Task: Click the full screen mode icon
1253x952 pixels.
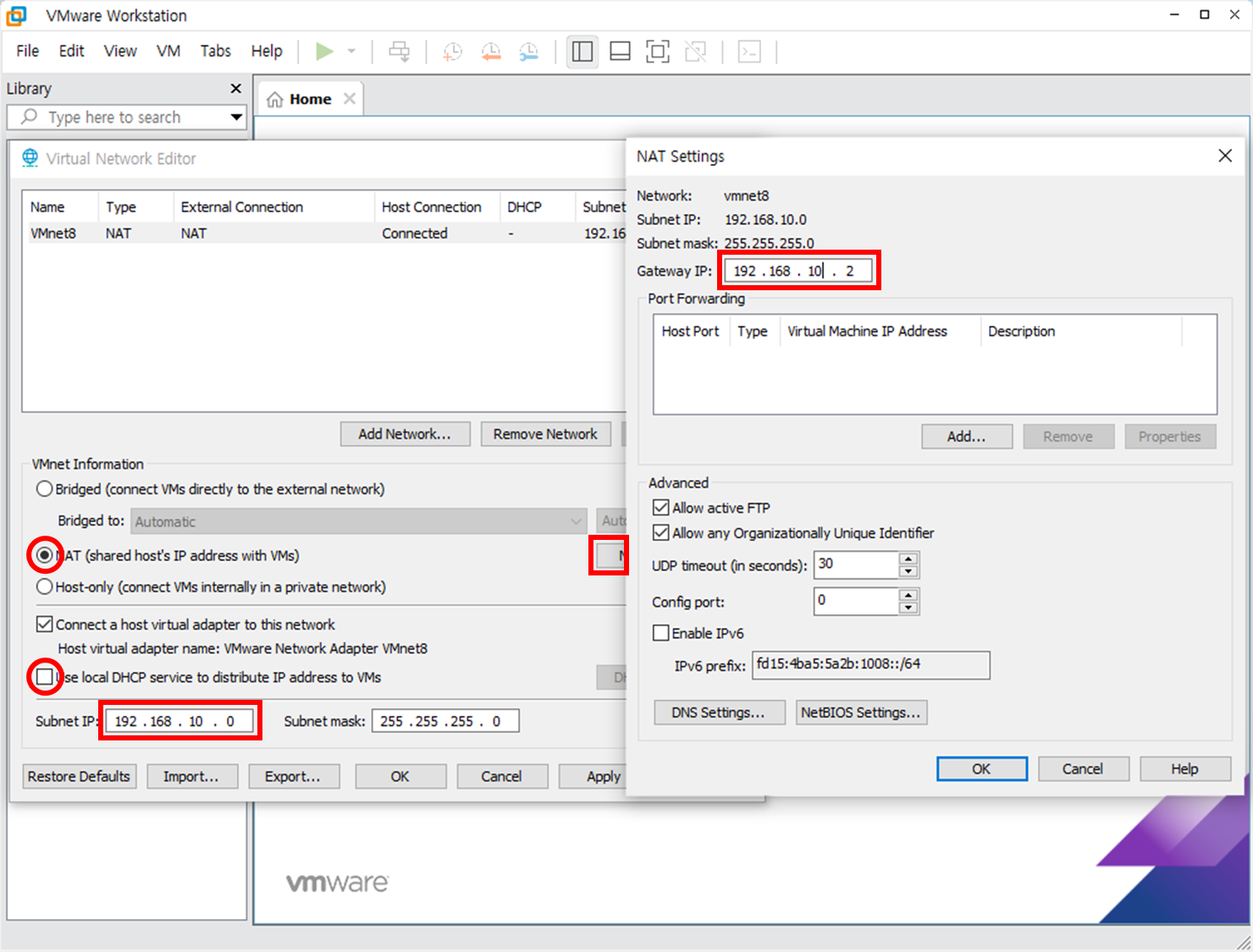Action: pos(657,52)
